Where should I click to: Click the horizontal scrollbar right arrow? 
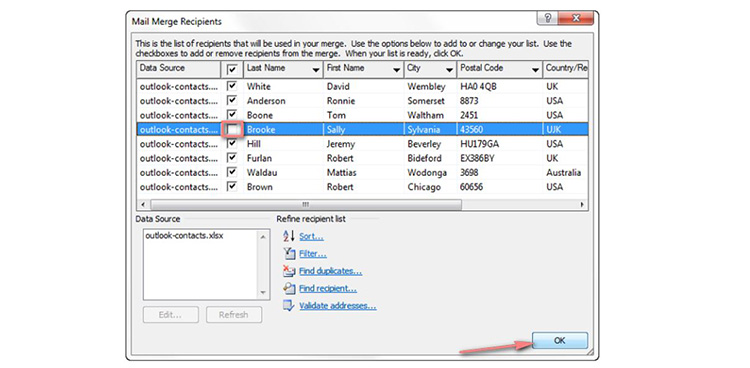[x=582, y=204]
